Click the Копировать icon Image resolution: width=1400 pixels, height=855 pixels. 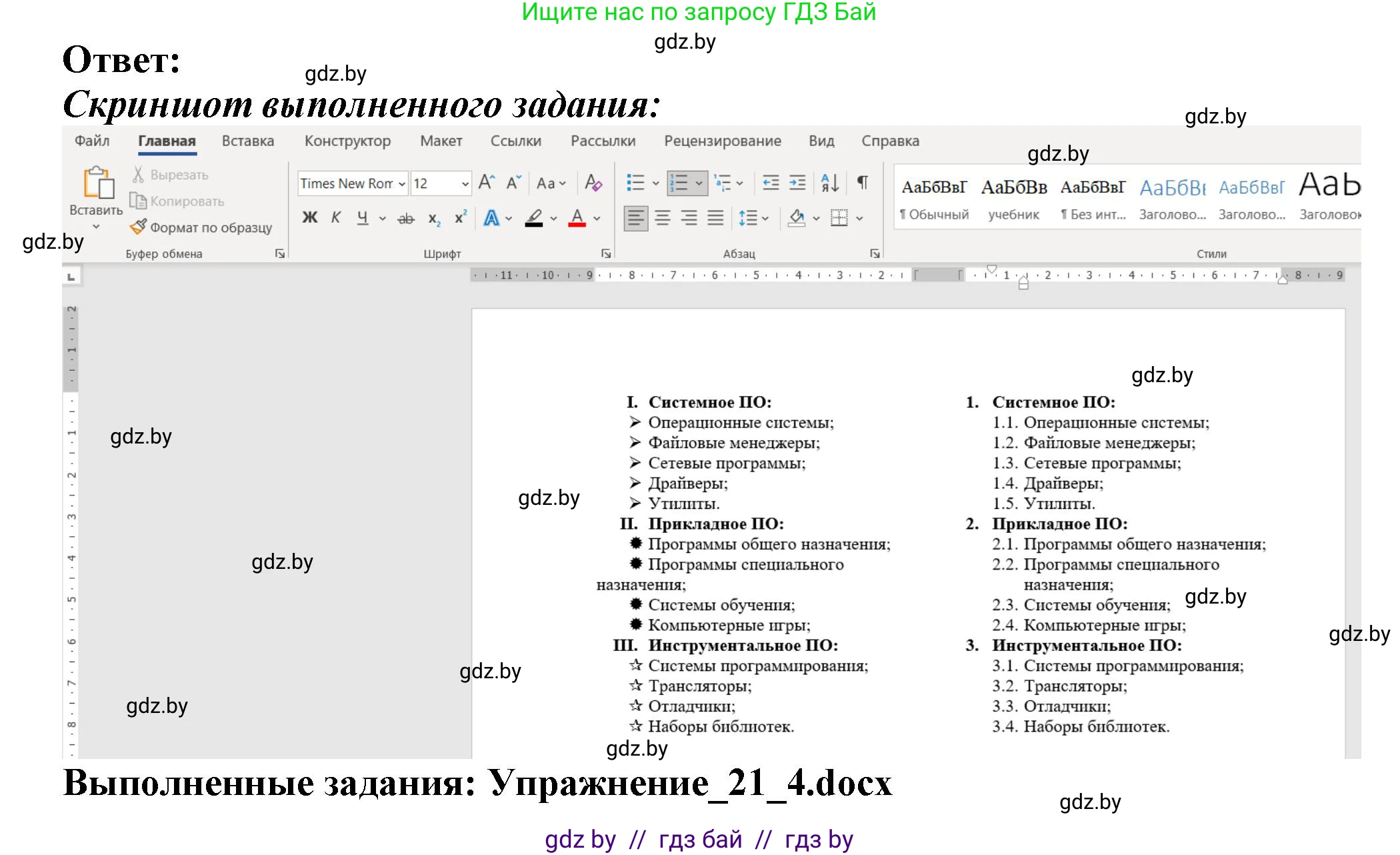138,200
